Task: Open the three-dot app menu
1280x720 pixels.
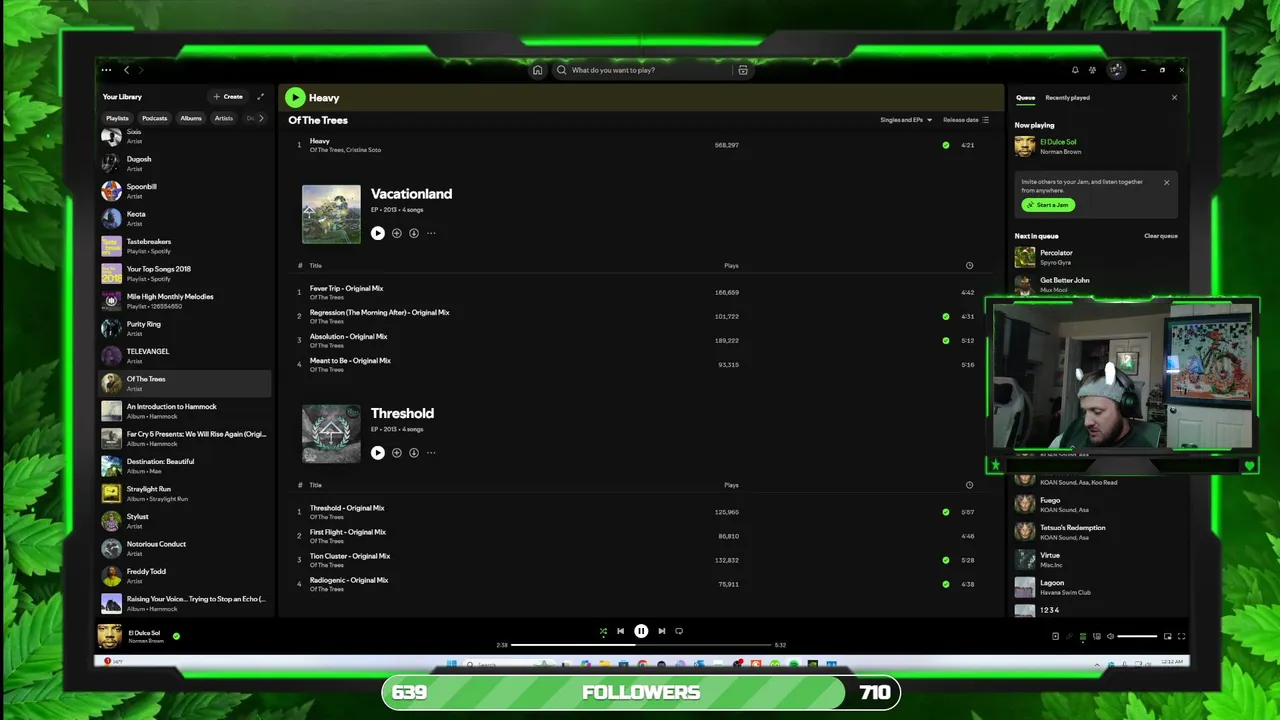Action: pyautogui.click(x=106, y=70)
